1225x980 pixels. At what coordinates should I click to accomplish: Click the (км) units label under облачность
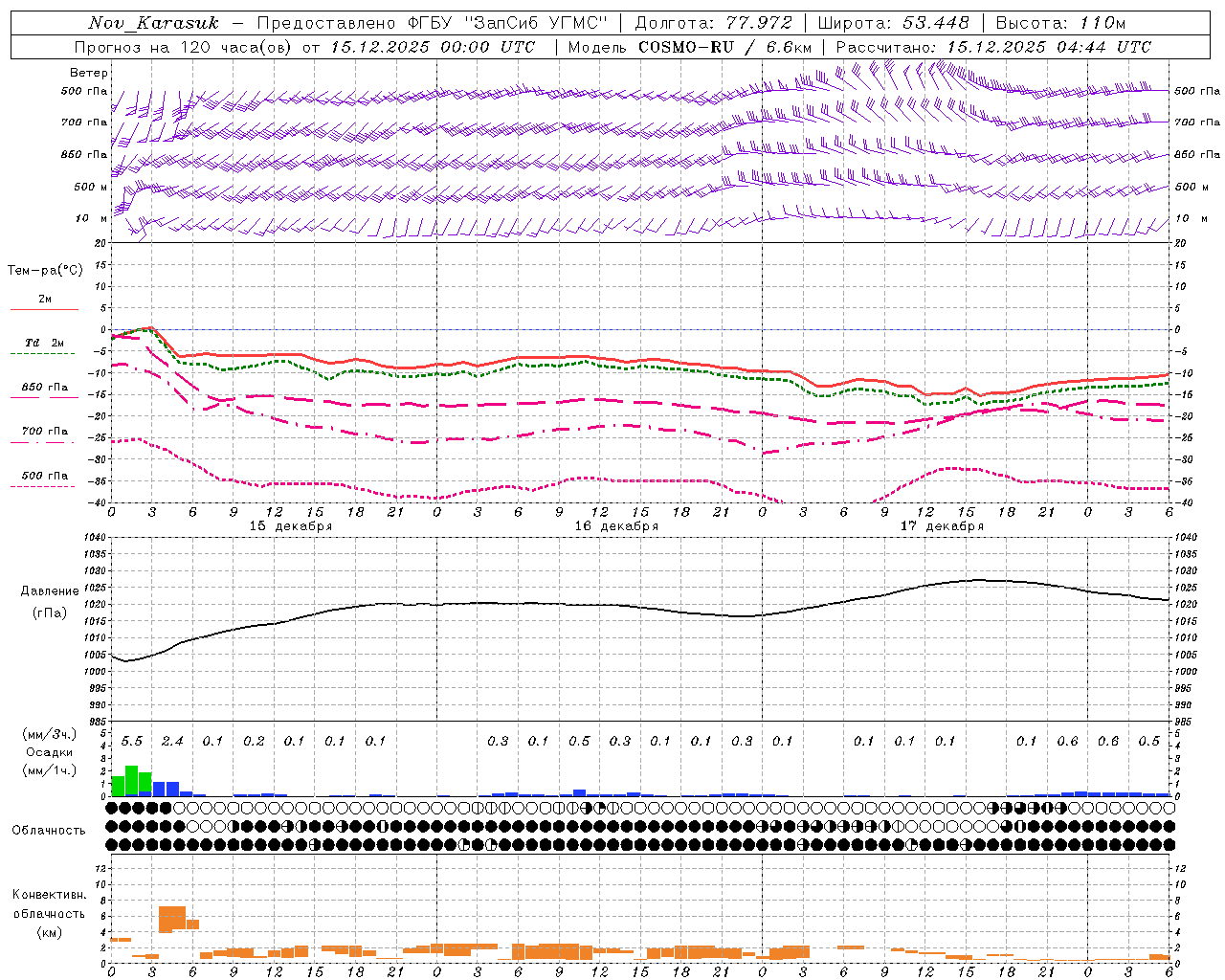click(49, 932)
